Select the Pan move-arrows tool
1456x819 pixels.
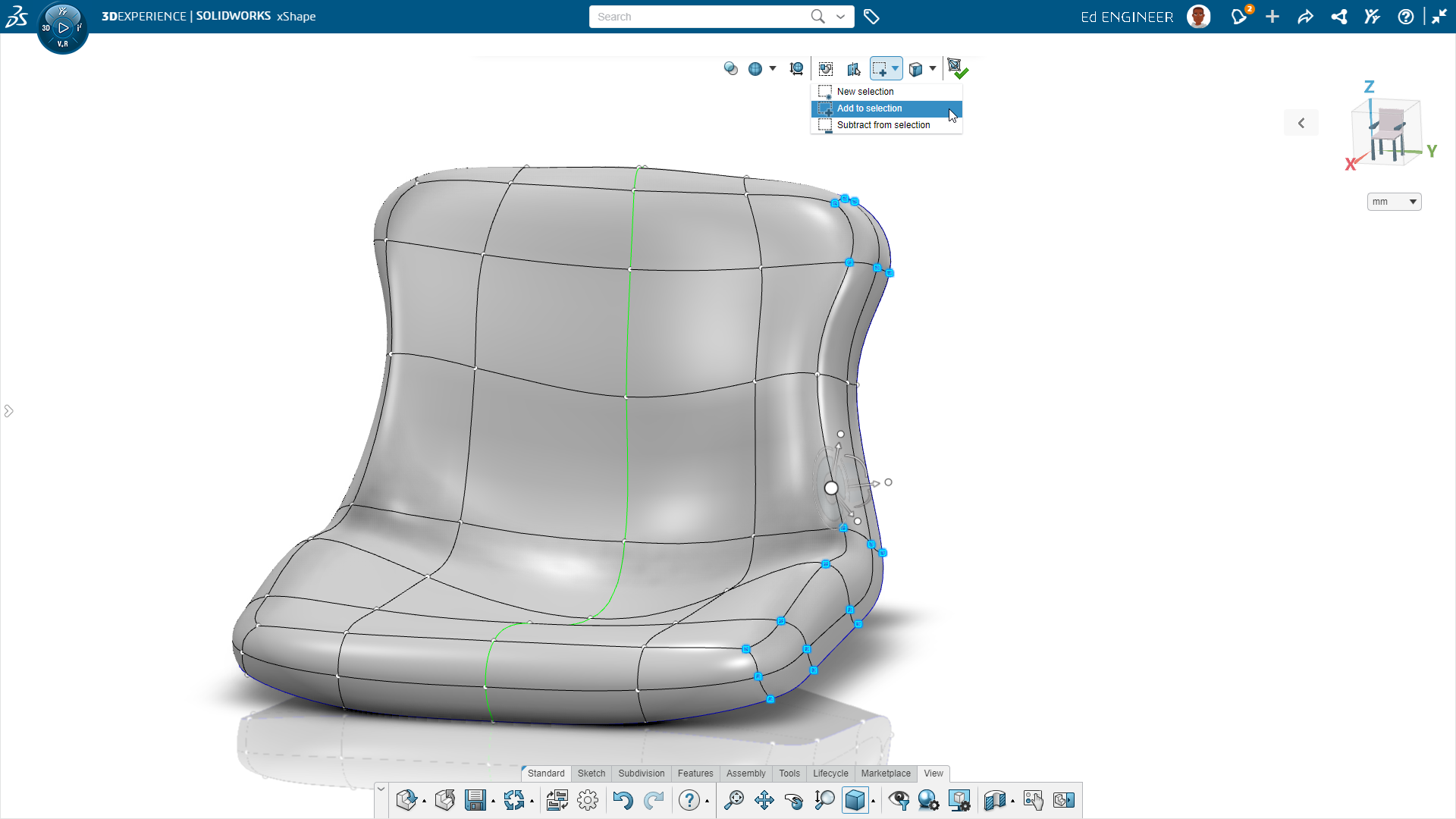point(764,800)
